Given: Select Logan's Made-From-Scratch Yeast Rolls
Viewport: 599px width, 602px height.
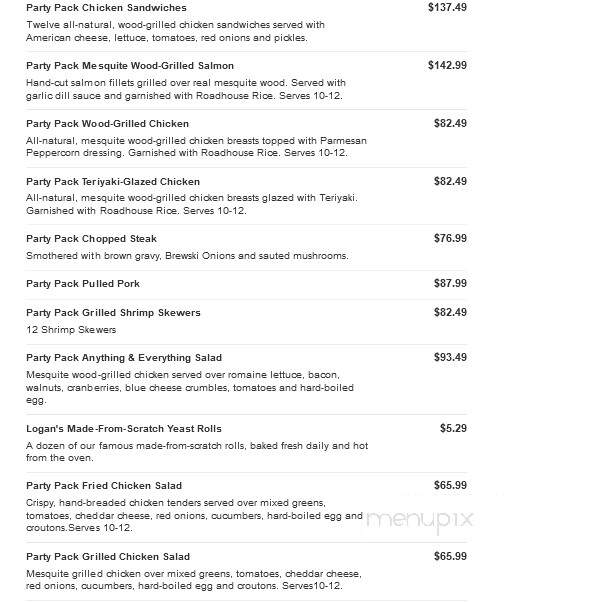Looking at the screenshot, I should pos(124,429).
